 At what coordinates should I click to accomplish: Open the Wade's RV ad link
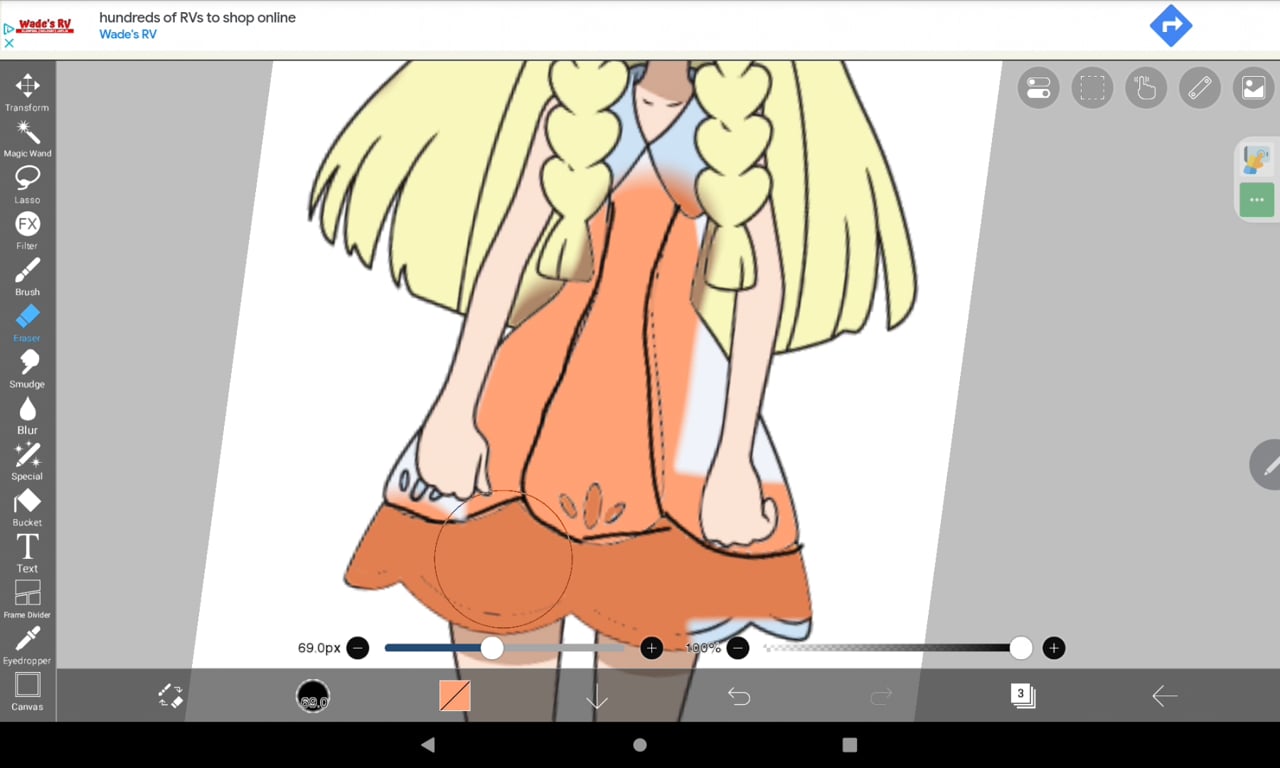tap(128, 34)
